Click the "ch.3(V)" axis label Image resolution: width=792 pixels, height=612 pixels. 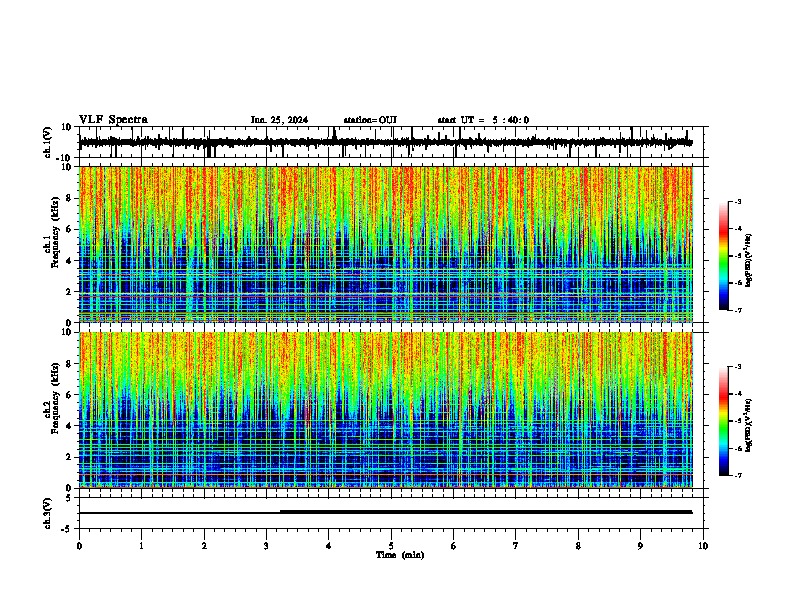coord(47,513)
